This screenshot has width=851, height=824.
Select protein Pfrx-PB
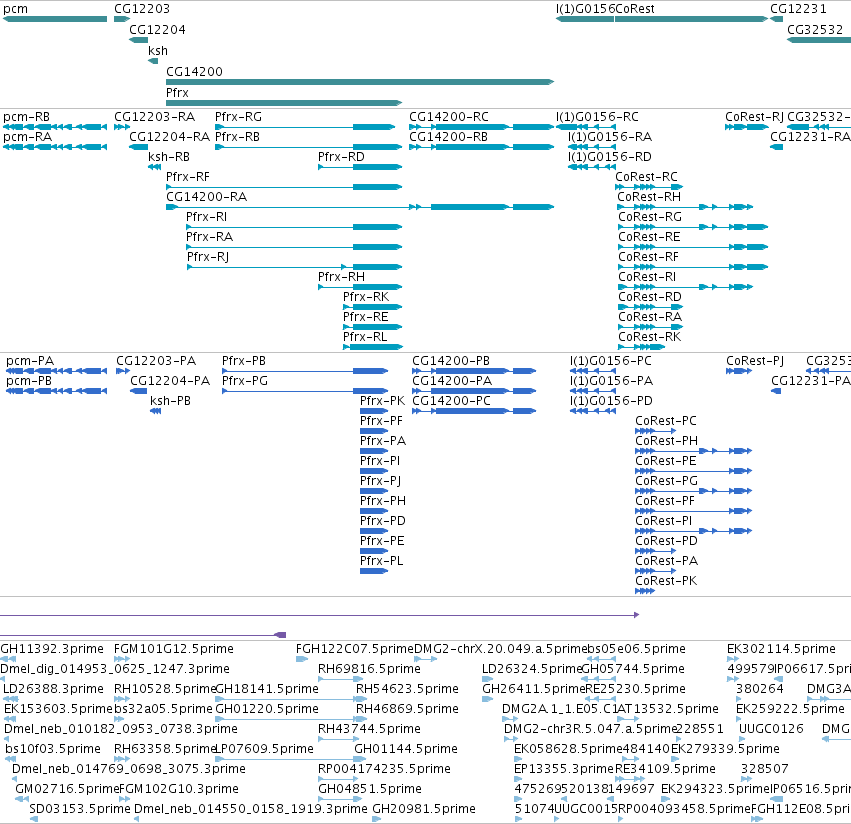305,371
